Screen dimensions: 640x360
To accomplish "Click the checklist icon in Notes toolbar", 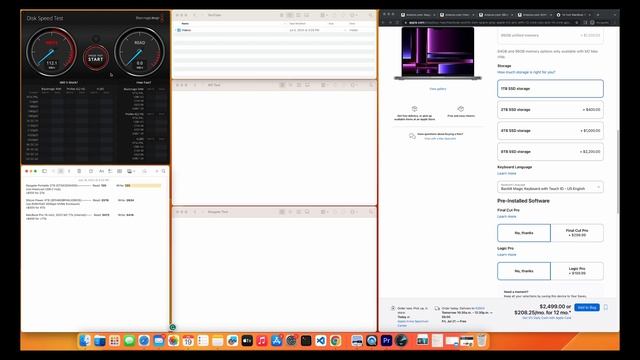I will click(110, 171).
